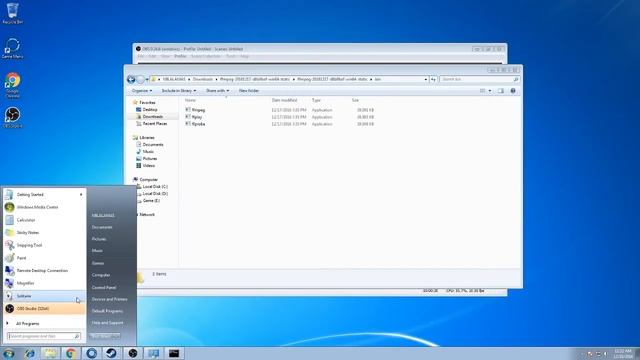Open Help and Support from Start menu

pos(107,323)
